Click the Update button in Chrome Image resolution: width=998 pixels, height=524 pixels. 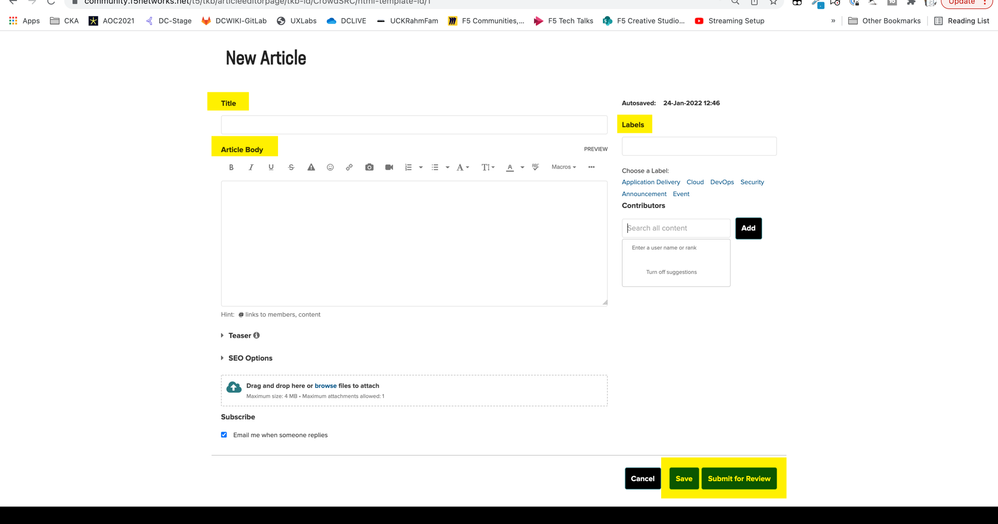(x=967, y=3)
